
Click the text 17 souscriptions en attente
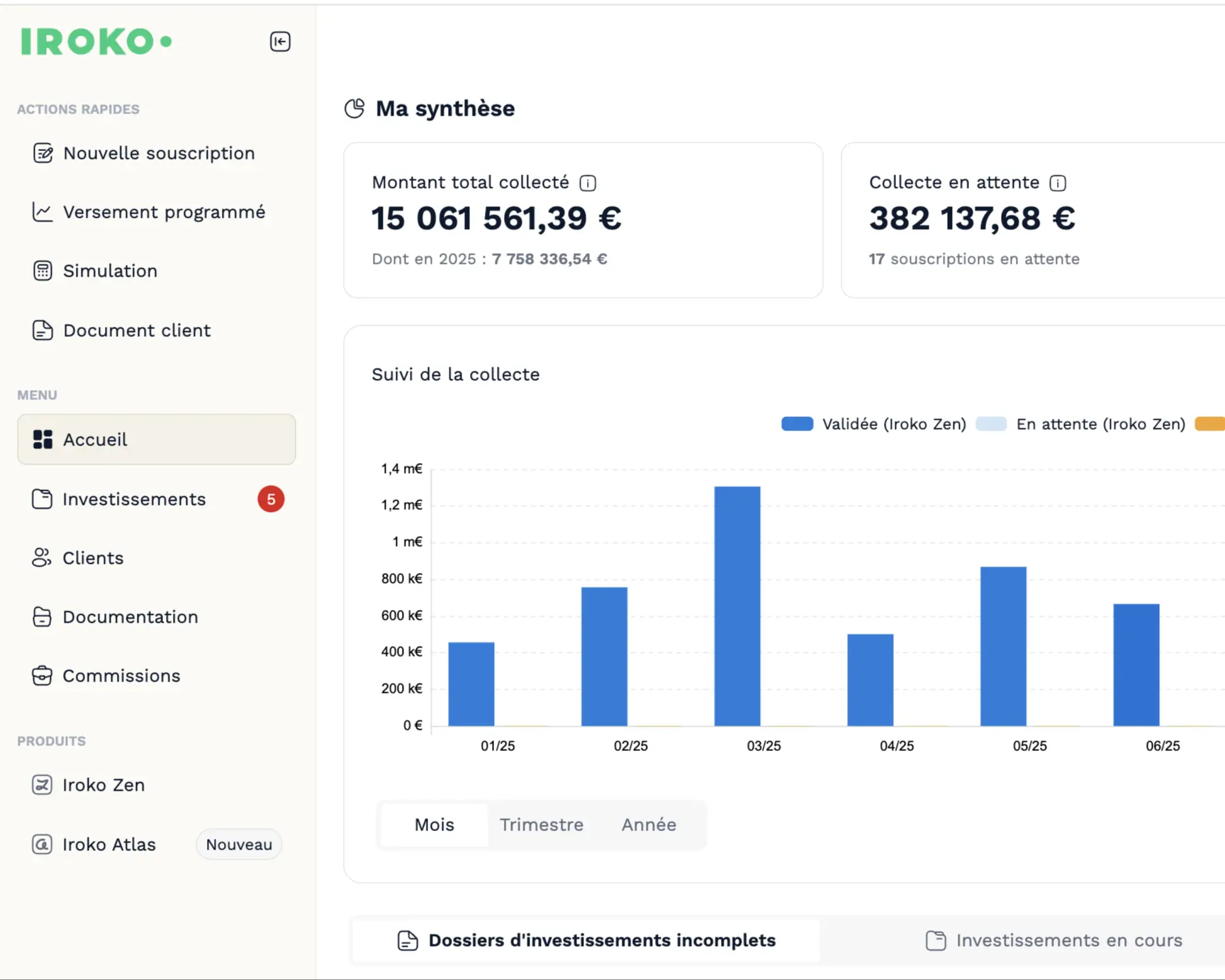(974, 259)
